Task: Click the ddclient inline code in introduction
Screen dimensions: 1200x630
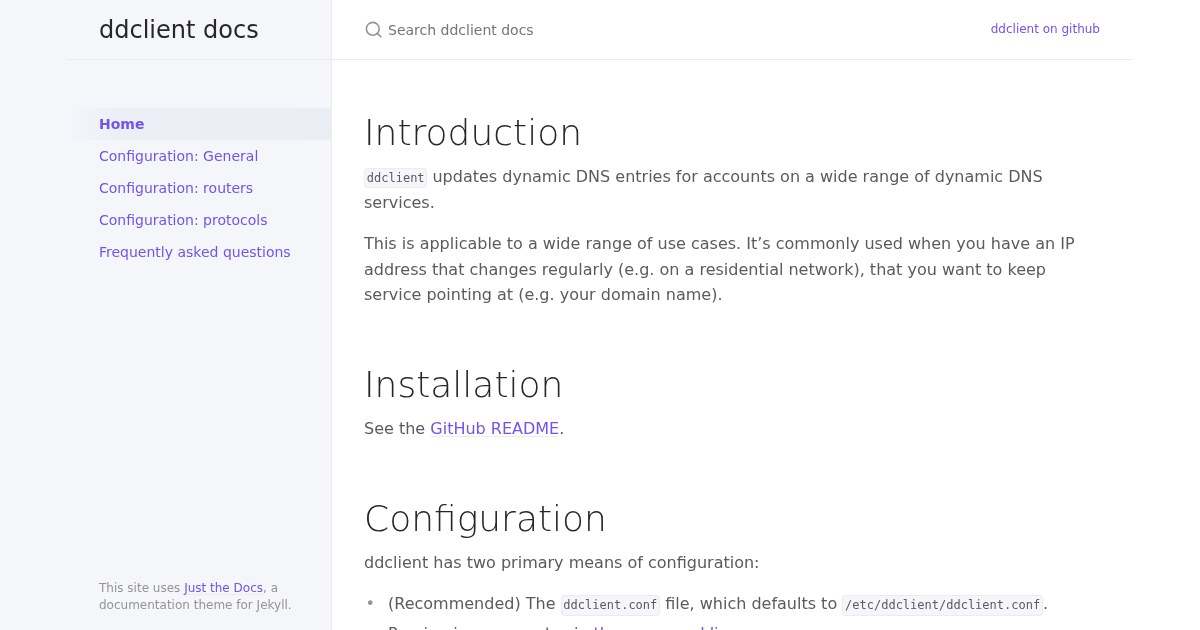Action: (395, 178)
